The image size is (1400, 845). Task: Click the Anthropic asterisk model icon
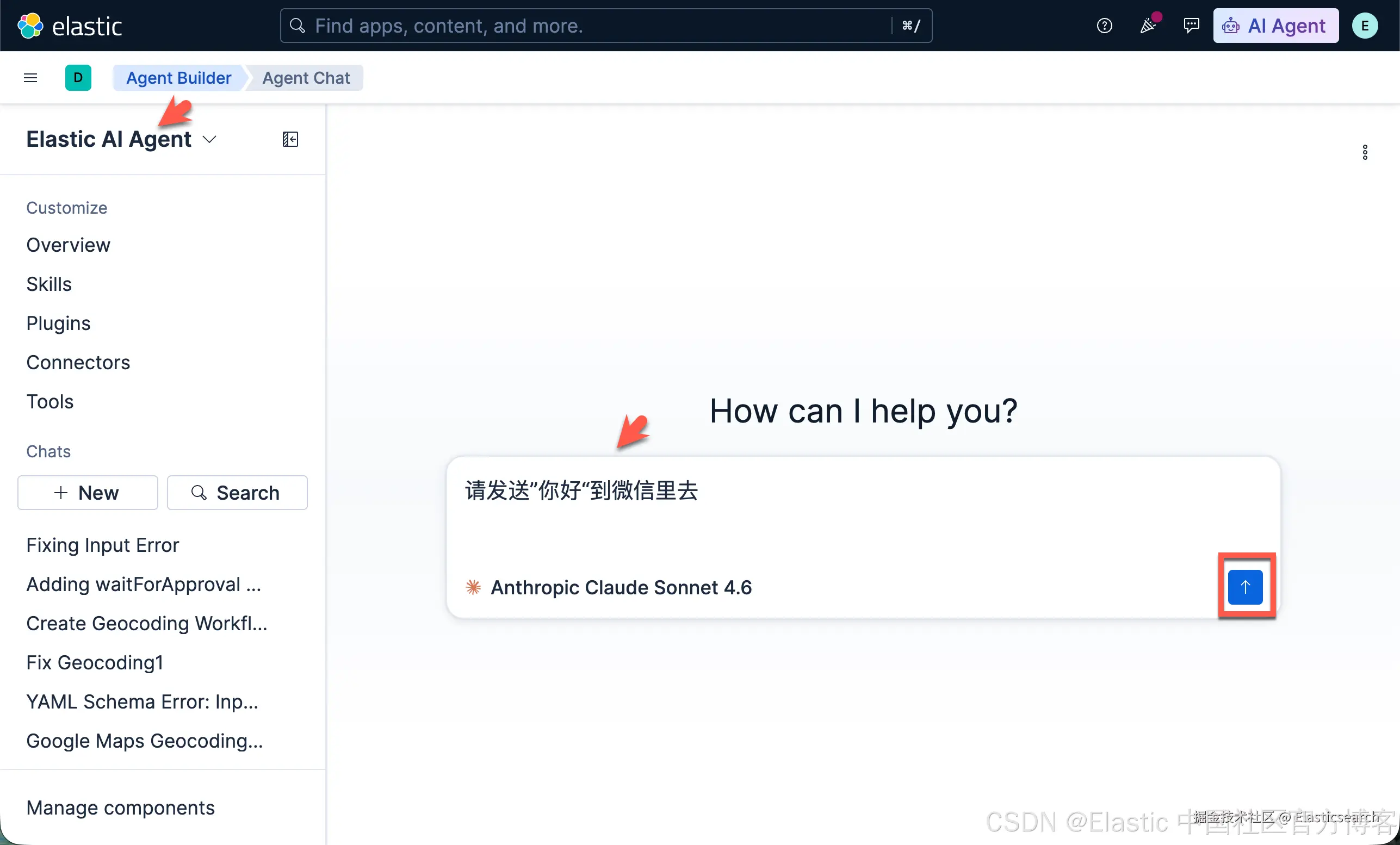(473, 587)
